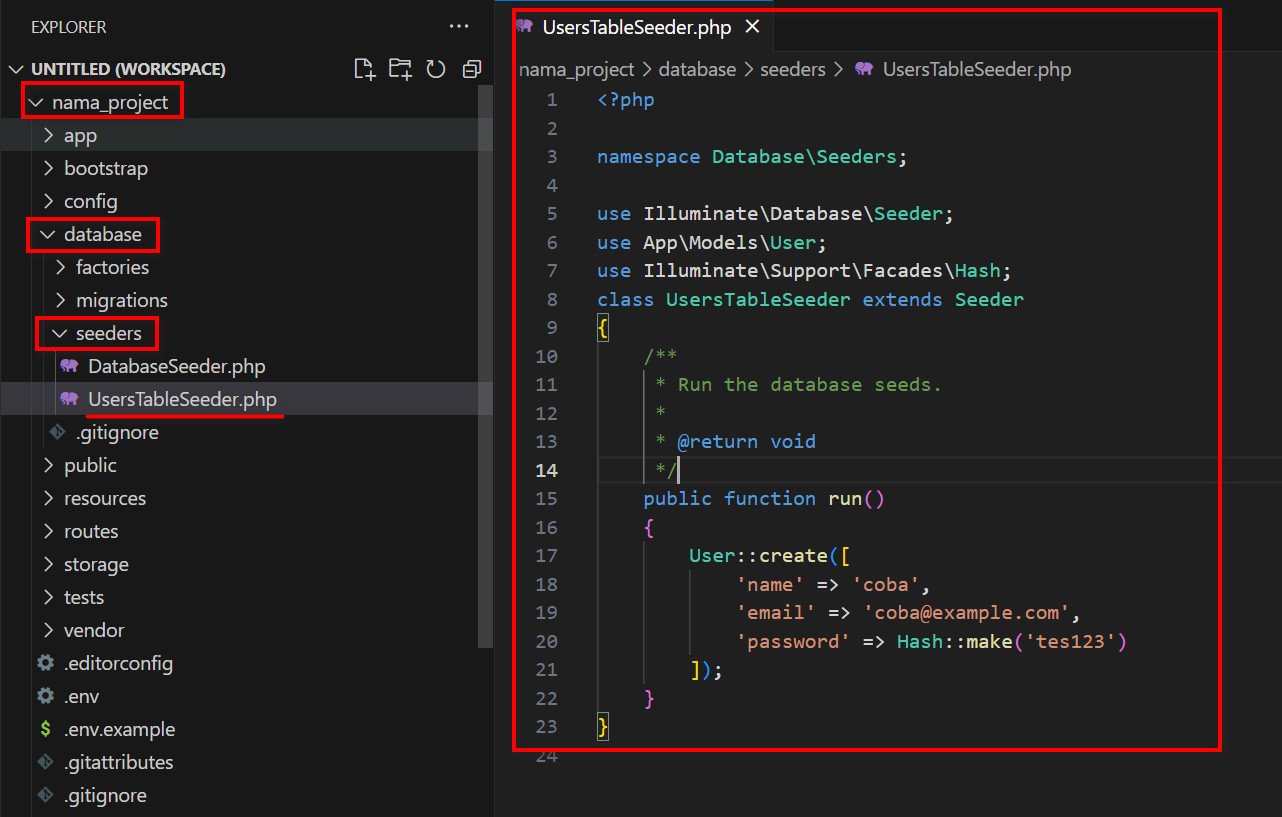The image size is (1282, 817).
Task: Click UsersTableSeeder.php in the breadcrumb
Action: (977, 70)
